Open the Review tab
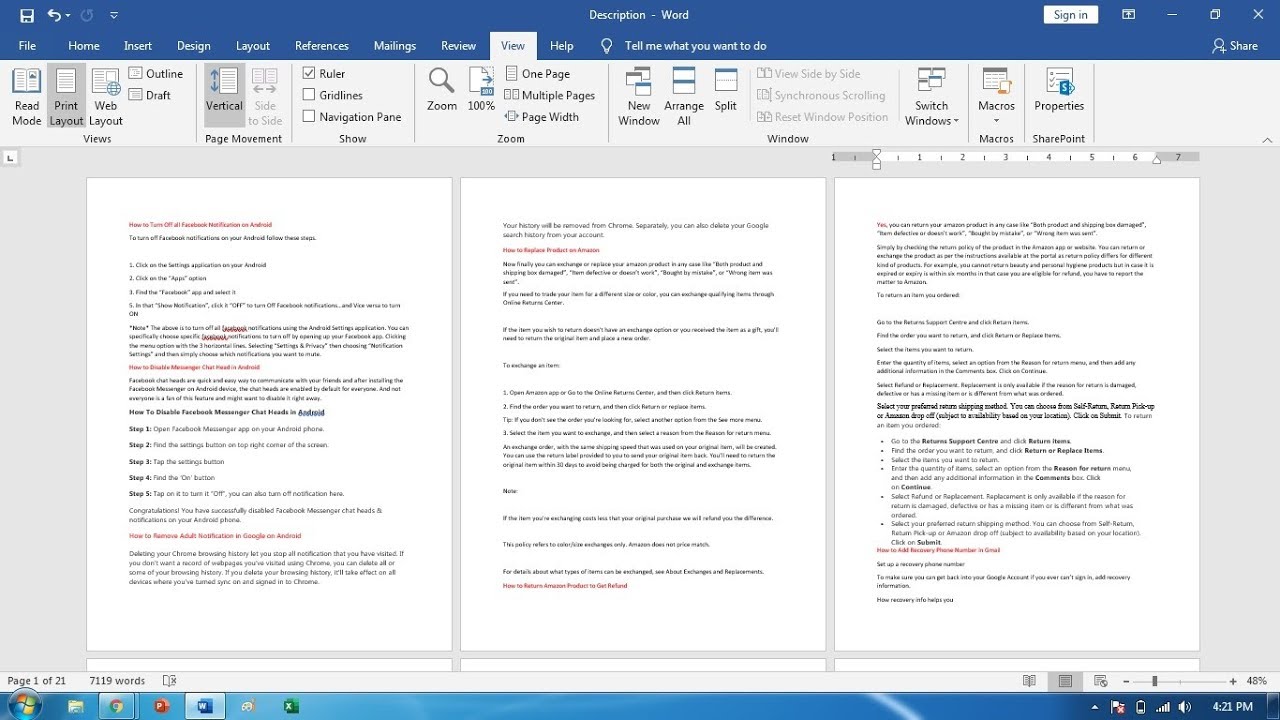This screenshot has width=1280, height=720. click(459, 46)
